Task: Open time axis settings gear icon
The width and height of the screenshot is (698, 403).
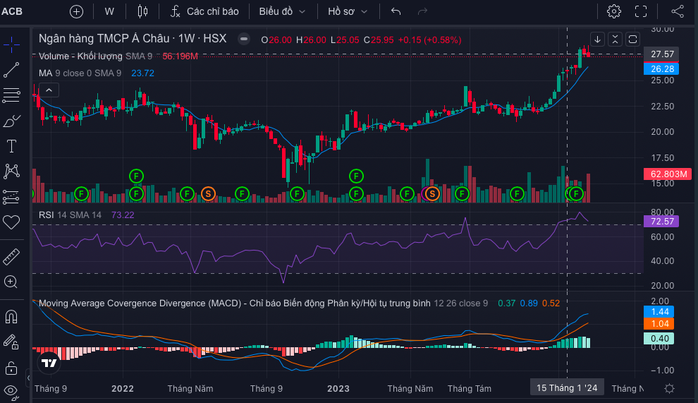Action: point(669,388)
